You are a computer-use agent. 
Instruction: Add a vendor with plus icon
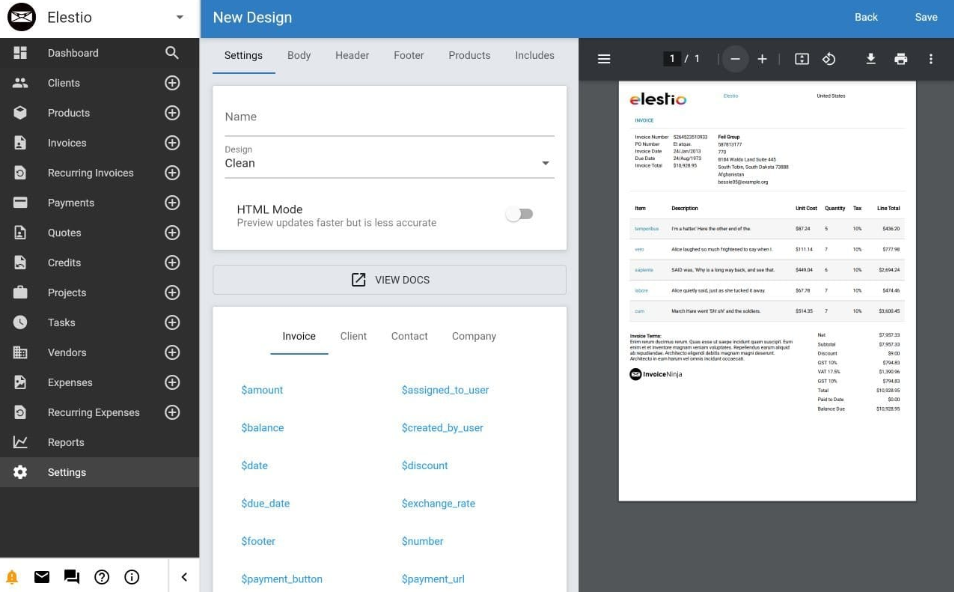[172, 352]
